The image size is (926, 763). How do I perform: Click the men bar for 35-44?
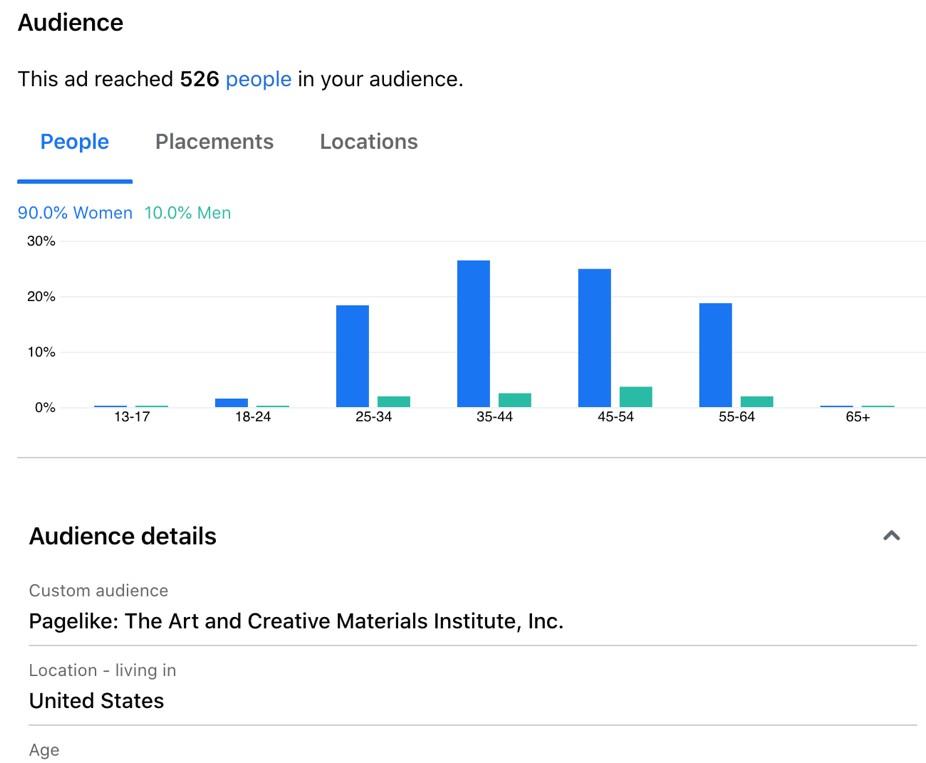(x=514, y=400)
